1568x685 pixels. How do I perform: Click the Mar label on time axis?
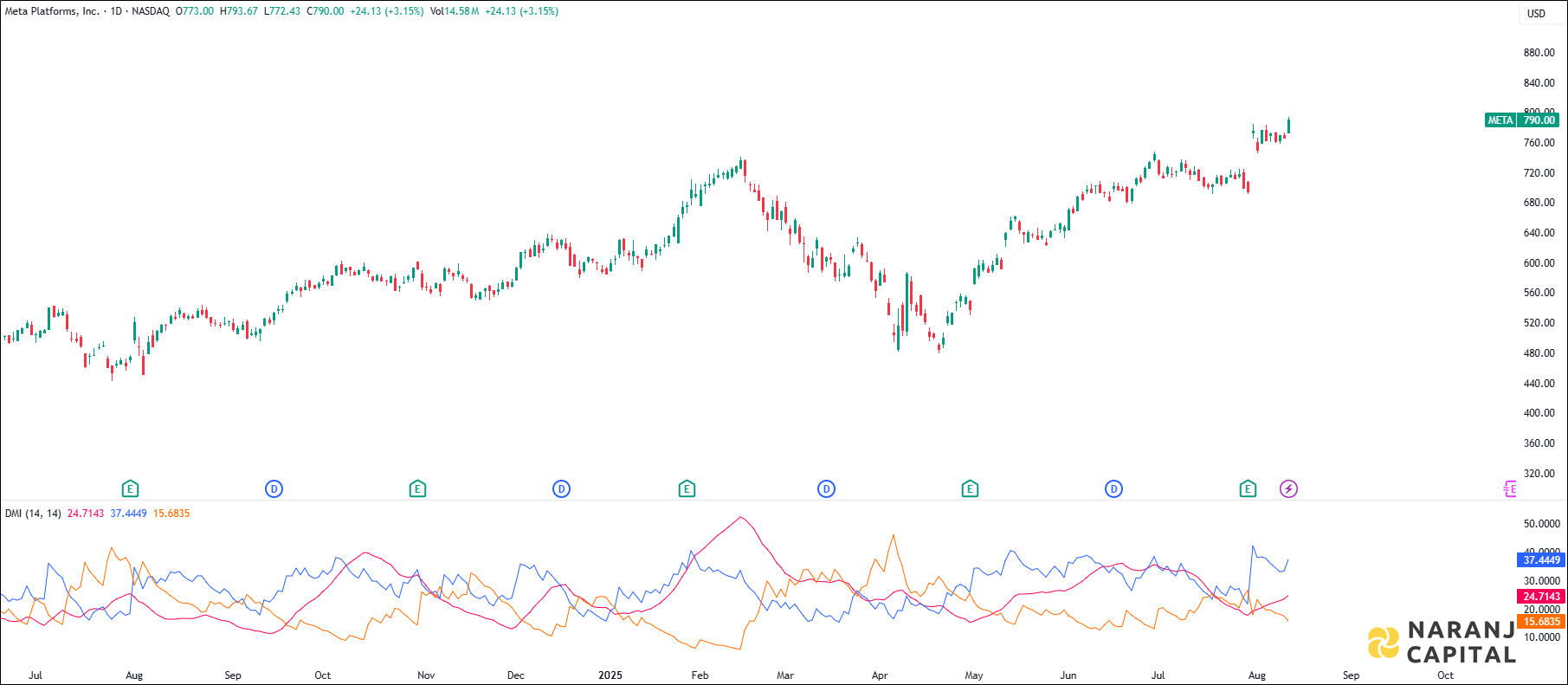point(784,675)
